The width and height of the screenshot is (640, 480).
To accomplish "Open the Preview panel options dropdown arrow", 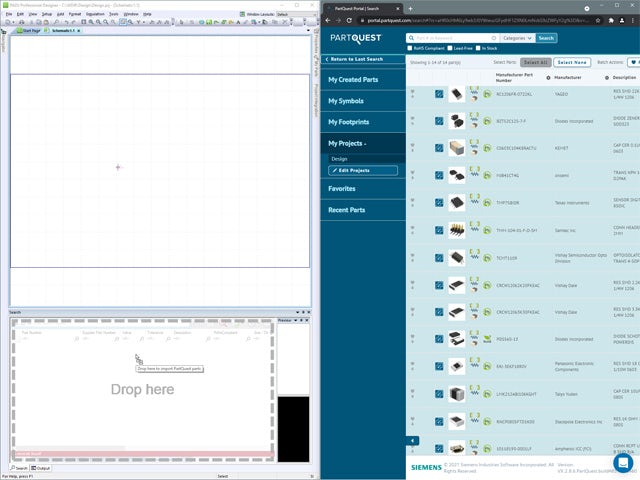I will pyautogui.click(x=296, y=320).
